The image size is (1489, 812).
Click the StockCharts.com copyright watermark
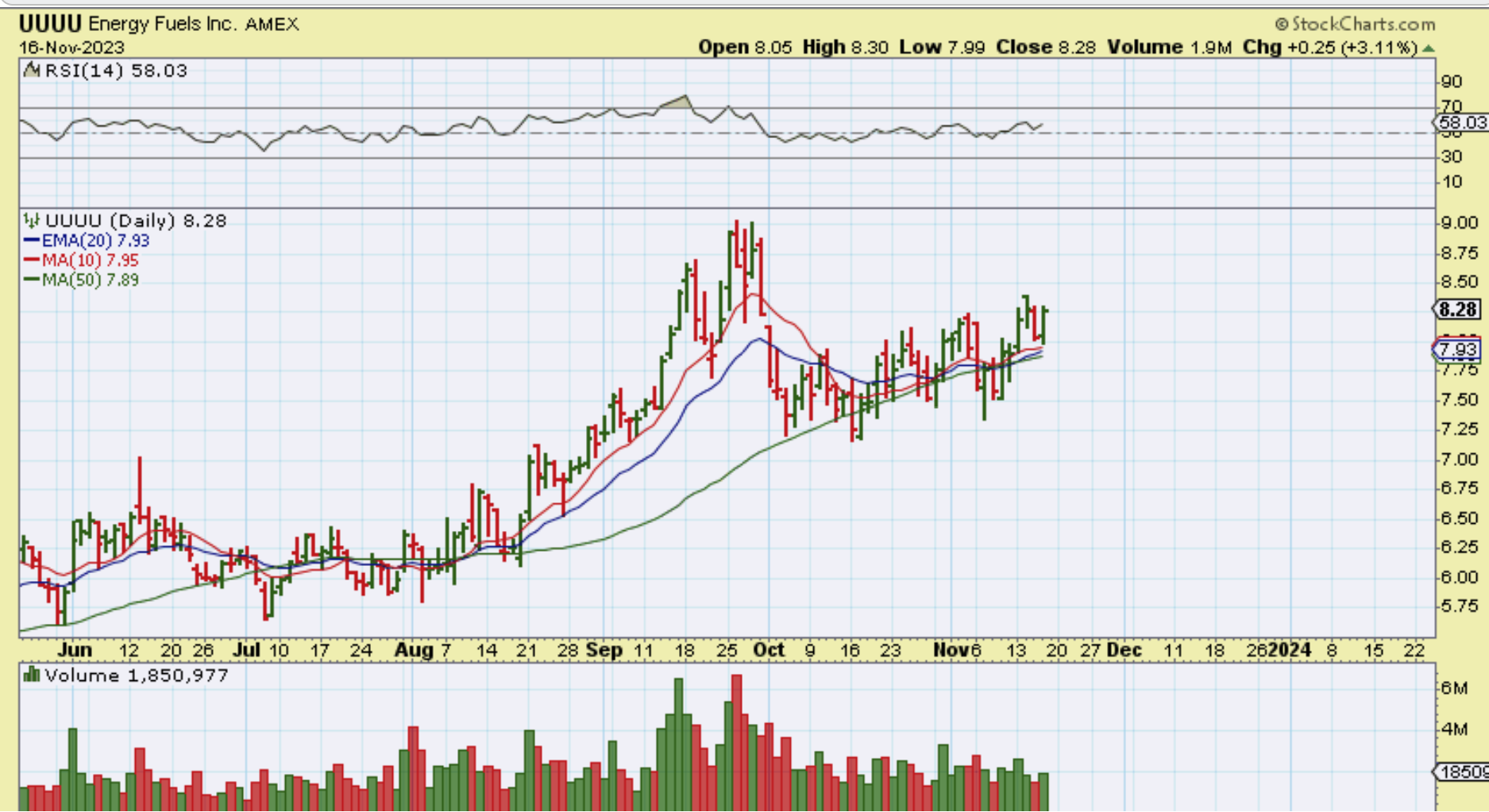point(1355,24)
